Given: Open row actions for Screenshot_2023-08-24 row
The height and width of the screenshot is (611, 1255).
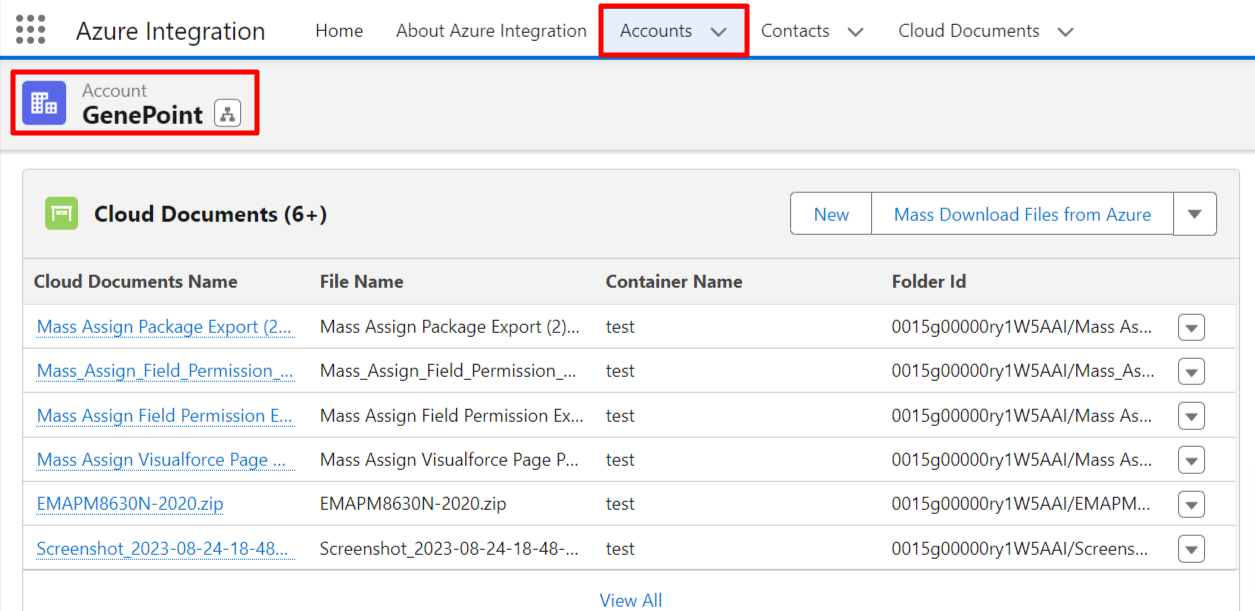Looking at the screenshot, I should (1191, 549).
